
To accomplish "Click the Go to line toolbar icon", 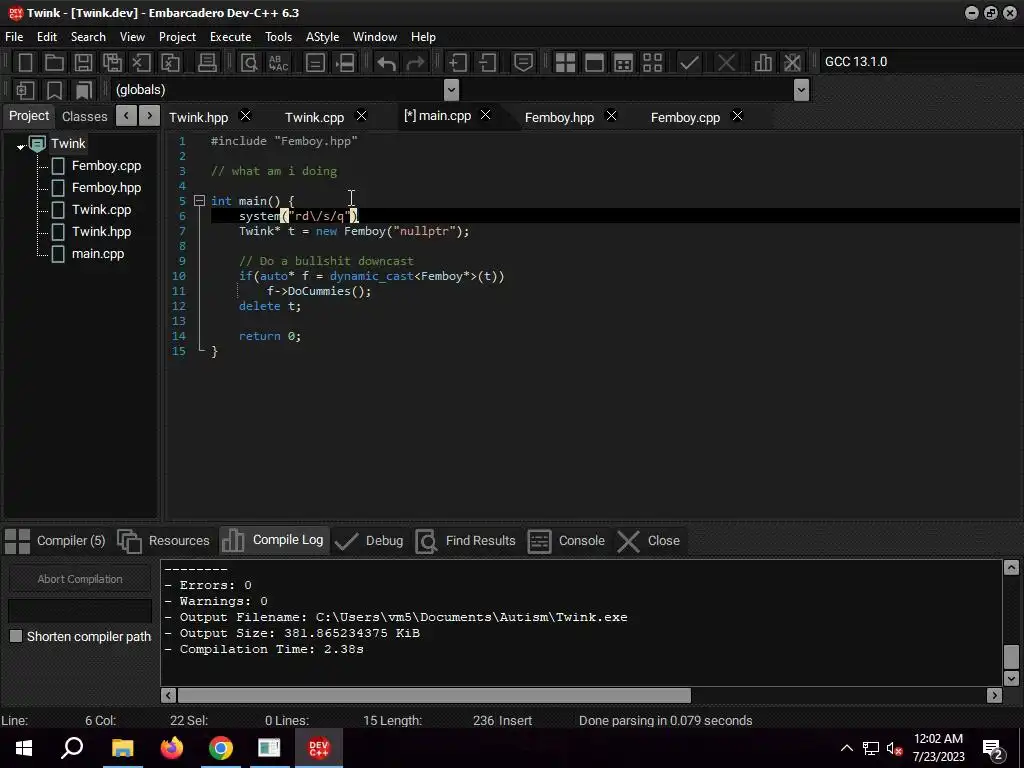I will (315, 63).
